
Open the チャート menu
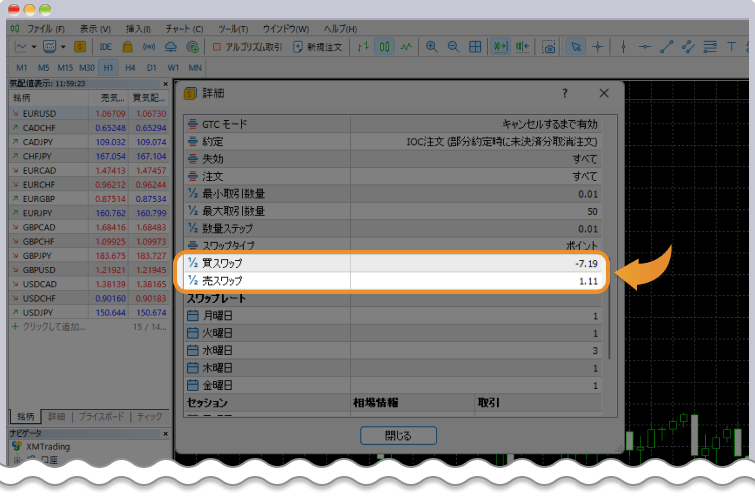click(184, 29)
